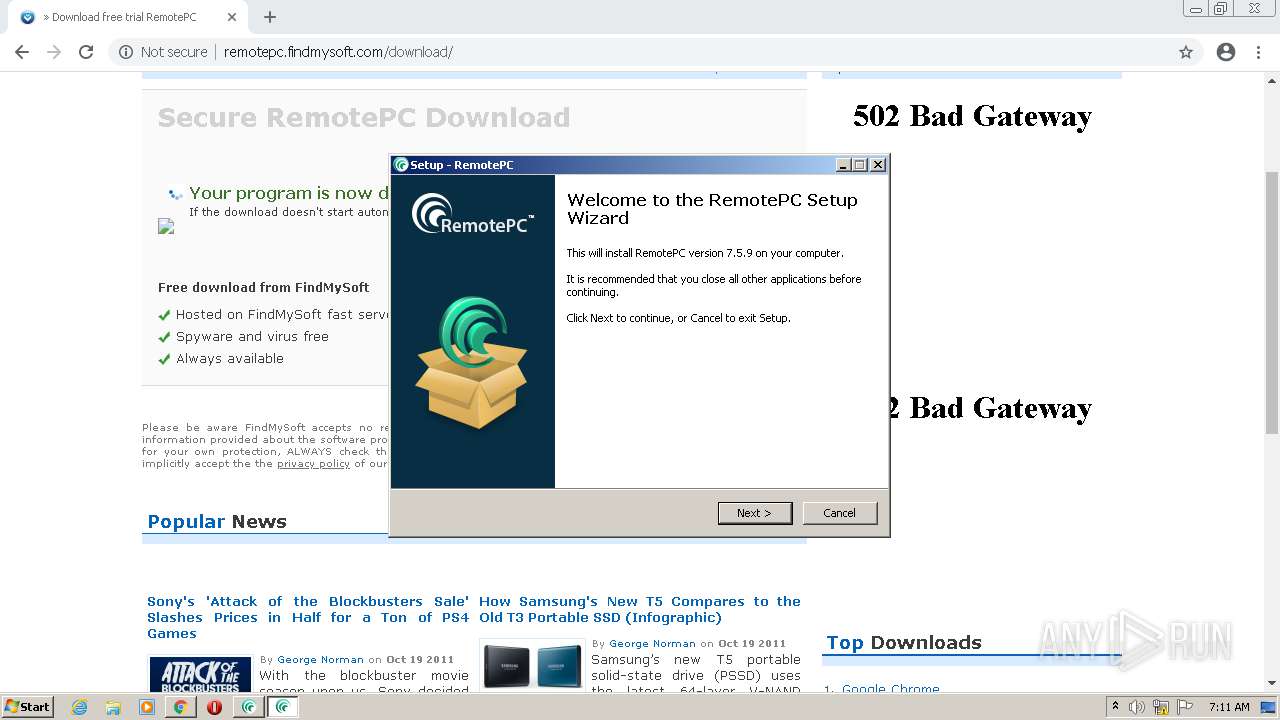This screenshot has width=1280, height=720.
Task: Open Action Center flag icon
Action: pos(1184,707)
